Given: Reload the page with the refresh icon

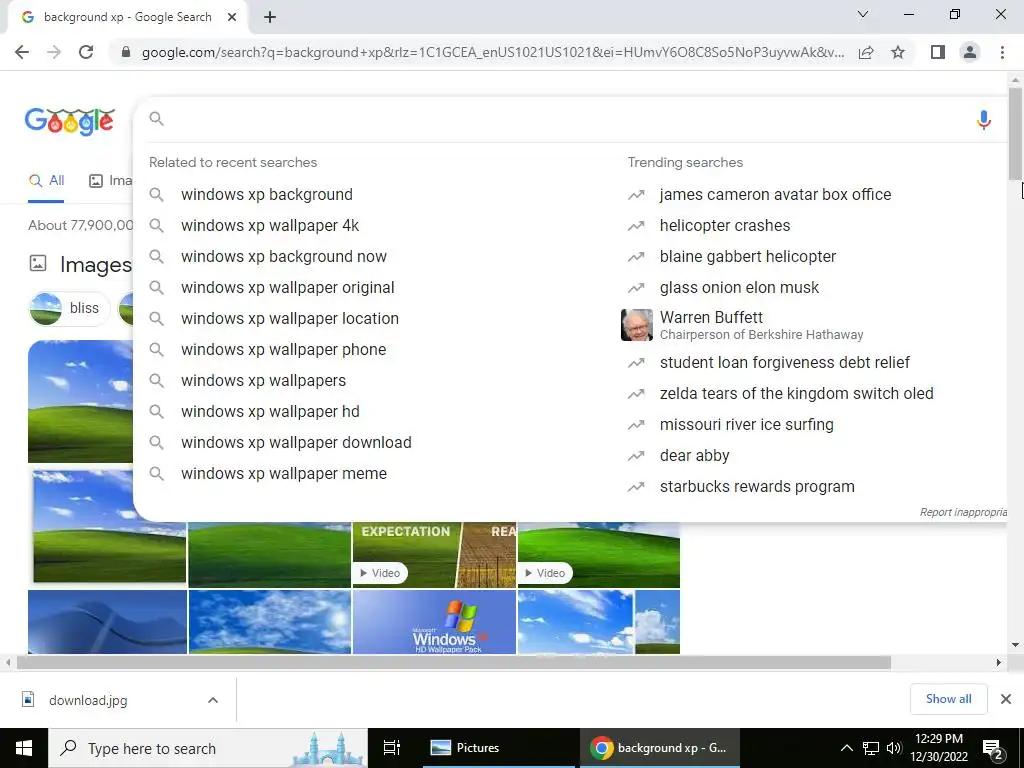Looking at the screenshot, I should pyautogui.click(x=86, y=52).
